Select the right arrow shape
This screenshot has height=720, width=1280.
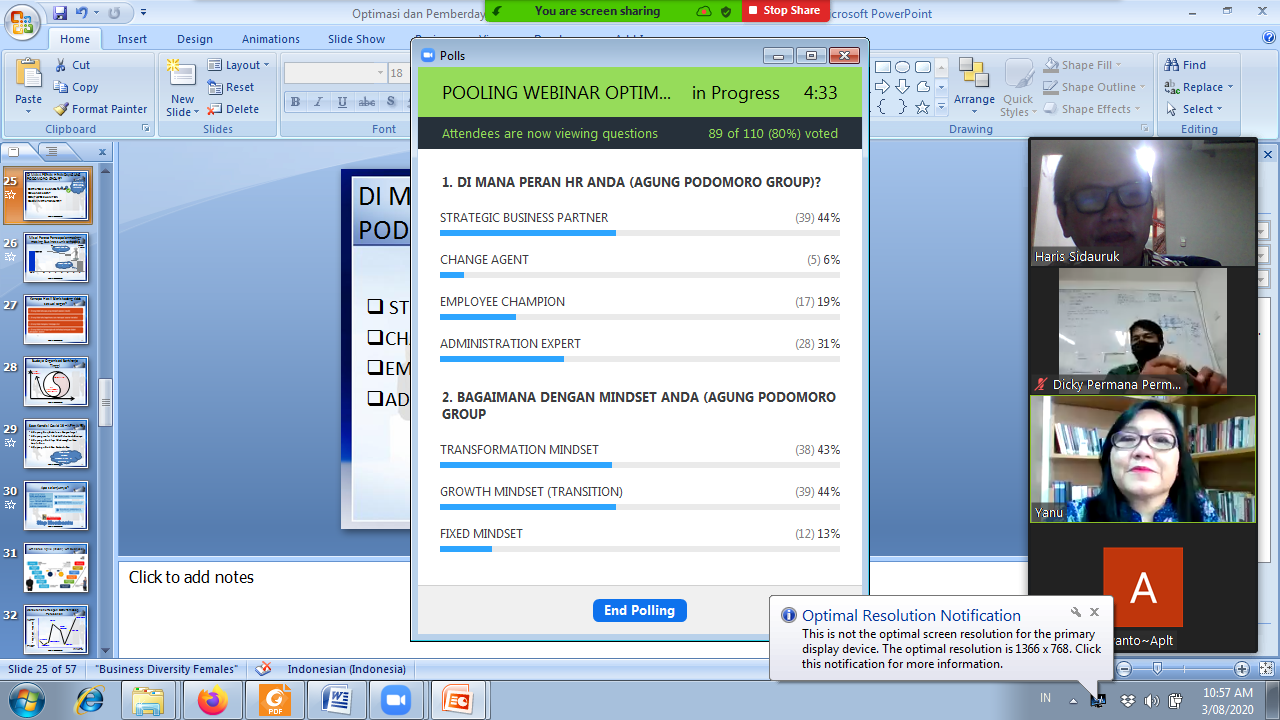883,87
